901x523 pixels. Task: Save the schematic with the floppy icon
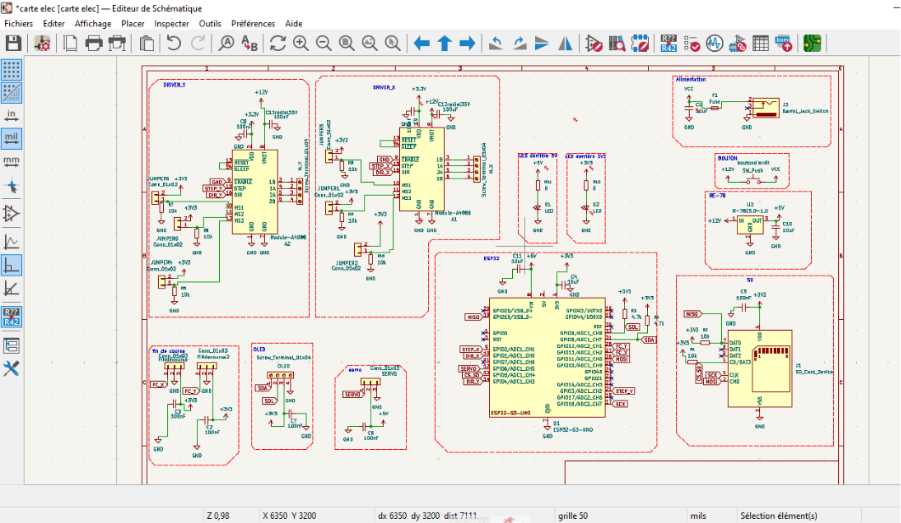point(13,43)
